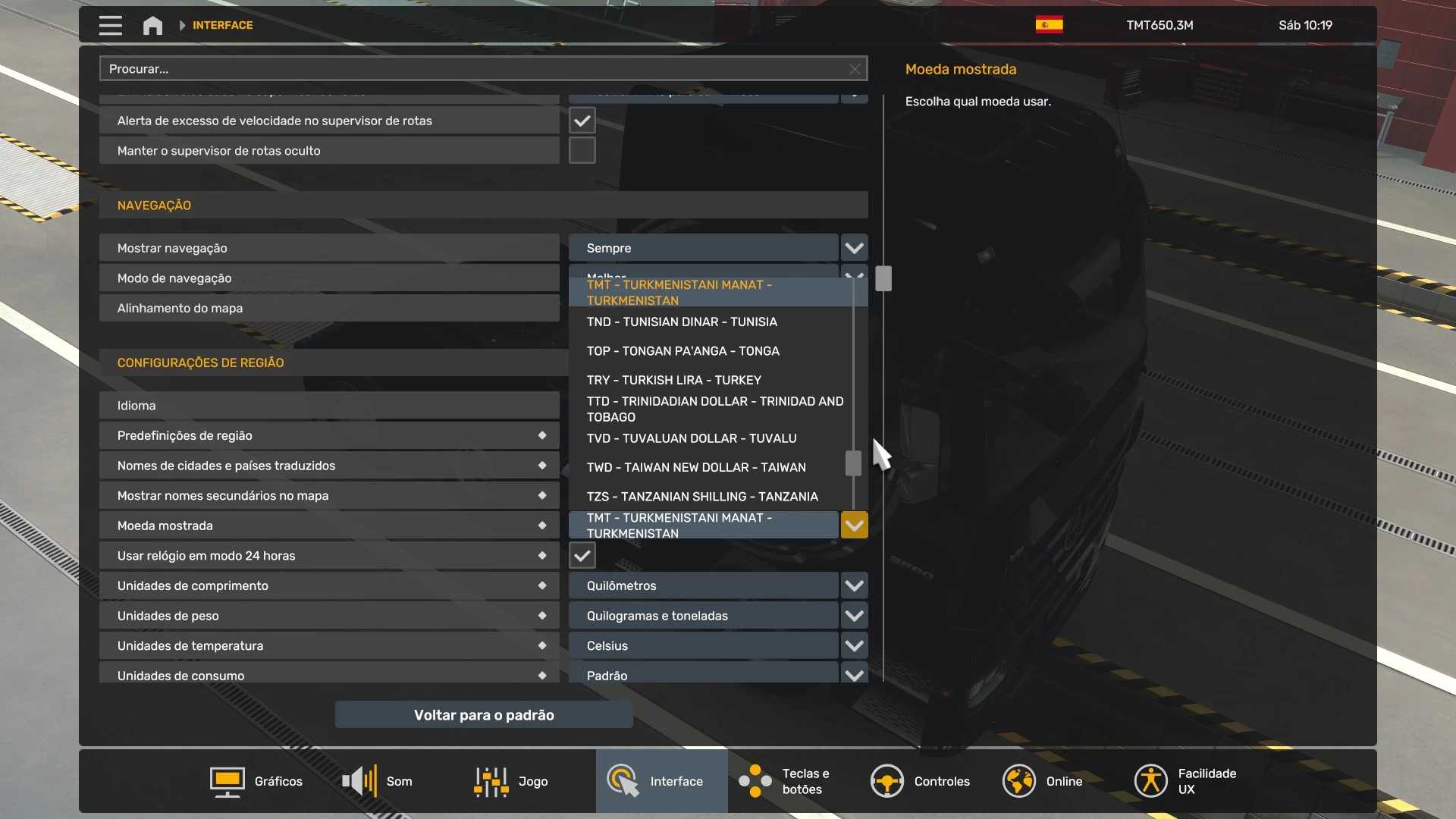The width and height of the screenshot is (1456, 819).
Task: Click the Spanish flag icon
Action: tap(1049, 25)
